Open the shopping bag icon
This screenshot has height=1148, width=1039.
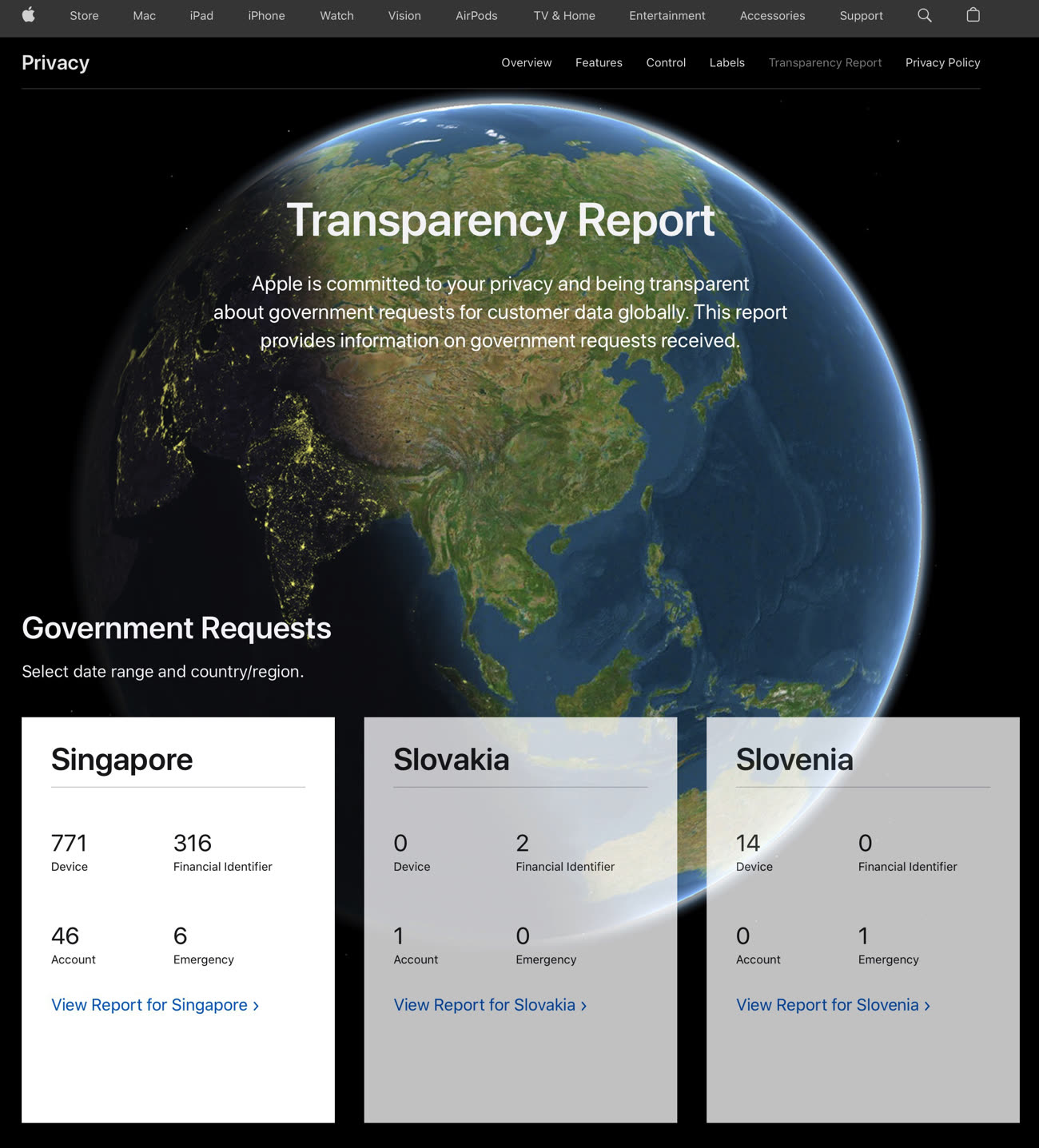click(973, 15)
